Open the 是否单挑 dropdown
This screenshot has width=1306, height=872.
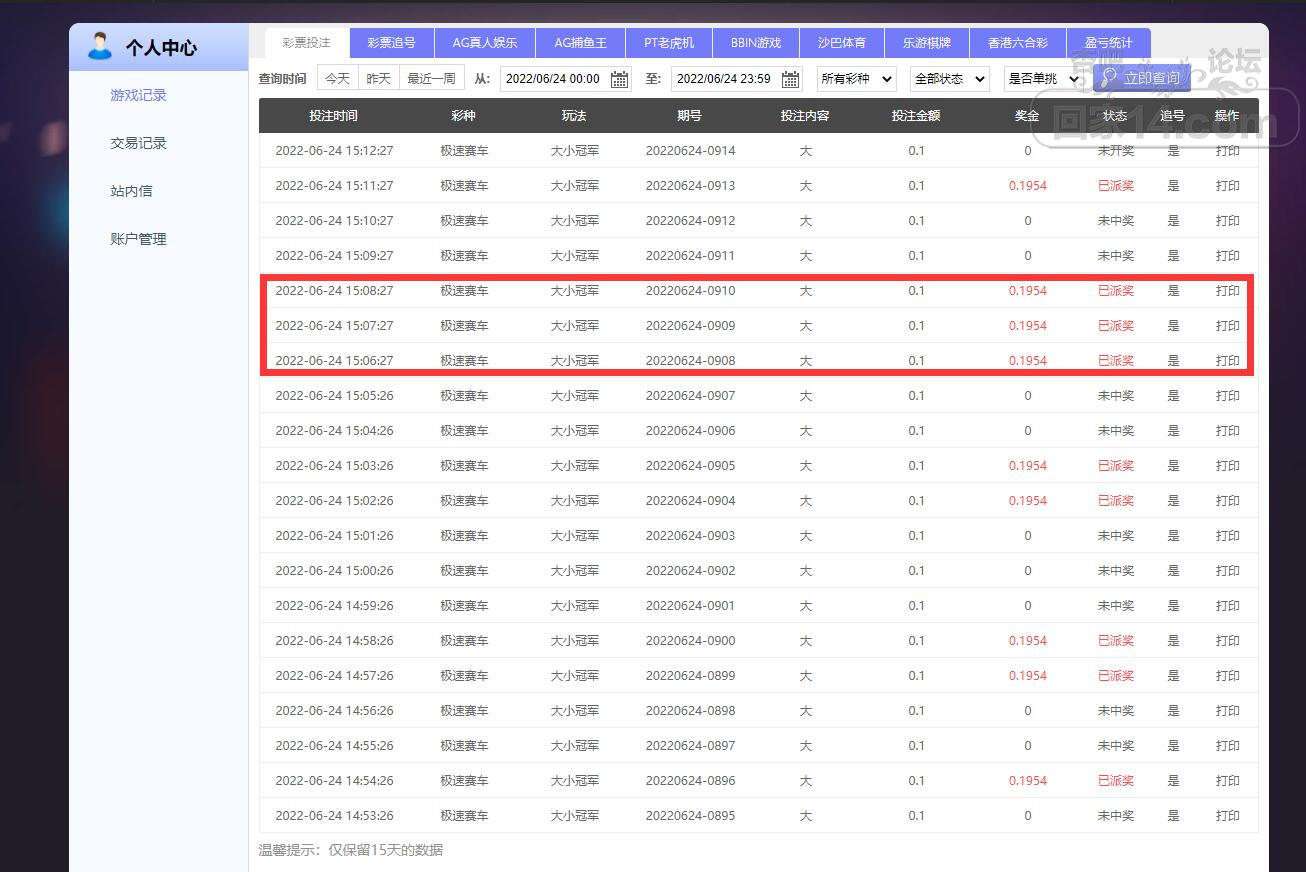coord(1043,79)
